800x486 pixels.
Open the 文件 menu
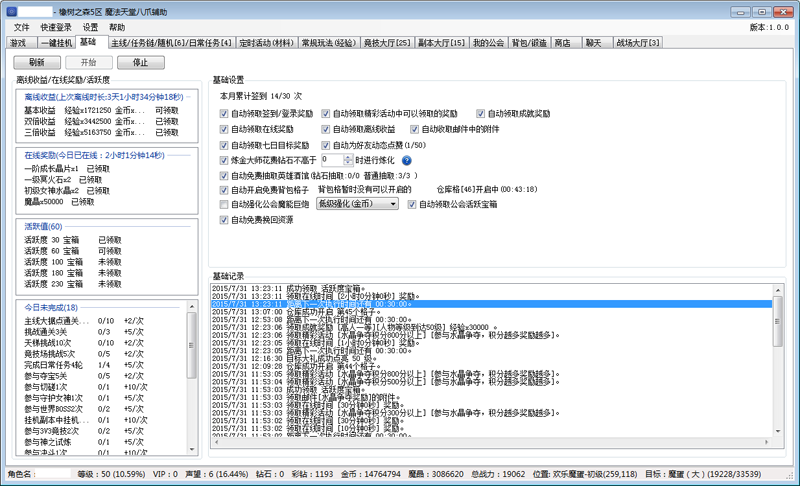pyautogui.click(x=22, y=28)
